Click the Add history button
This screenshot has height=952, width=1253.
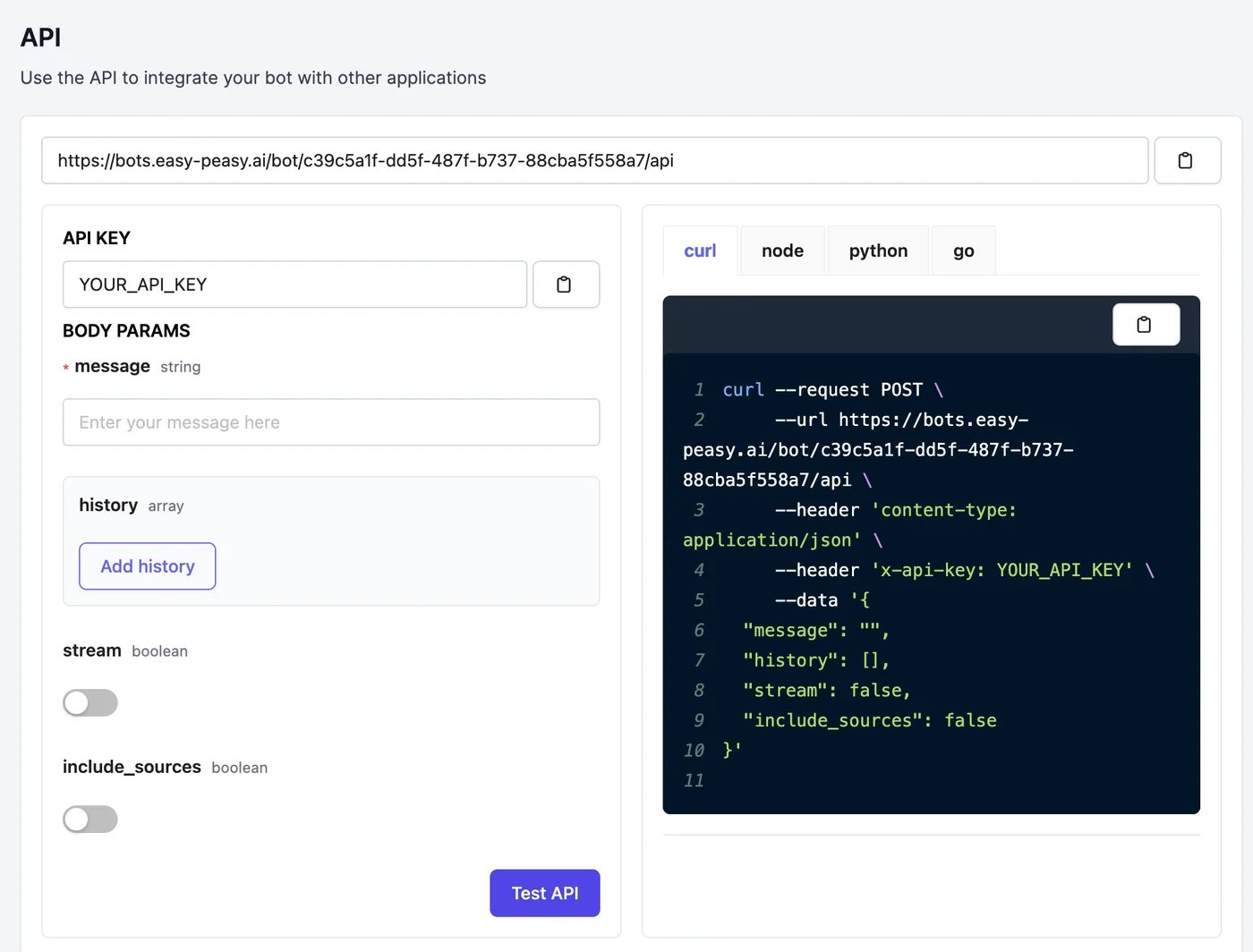(x=148, y=566)
